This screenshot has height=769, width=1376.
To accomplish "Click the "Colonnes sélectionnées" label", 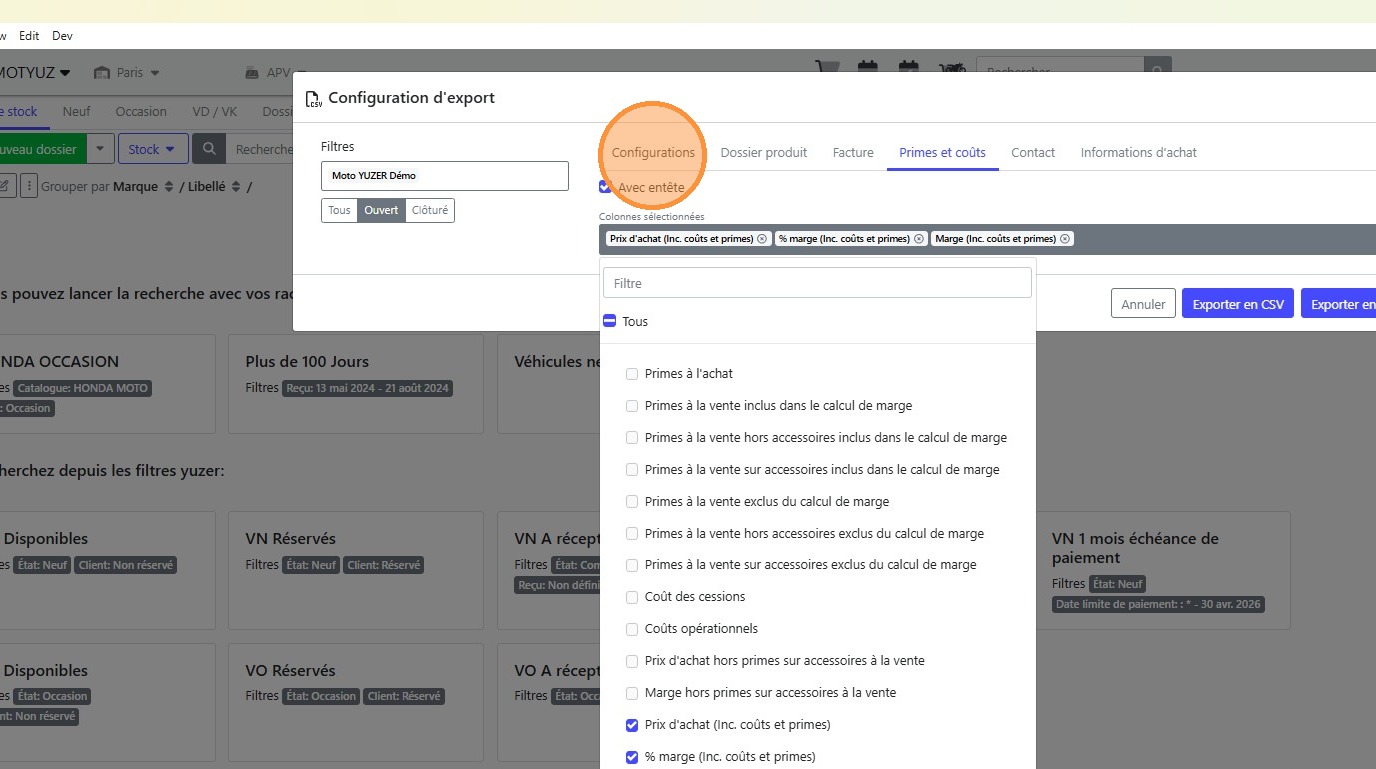I will (x=651, y=216).
